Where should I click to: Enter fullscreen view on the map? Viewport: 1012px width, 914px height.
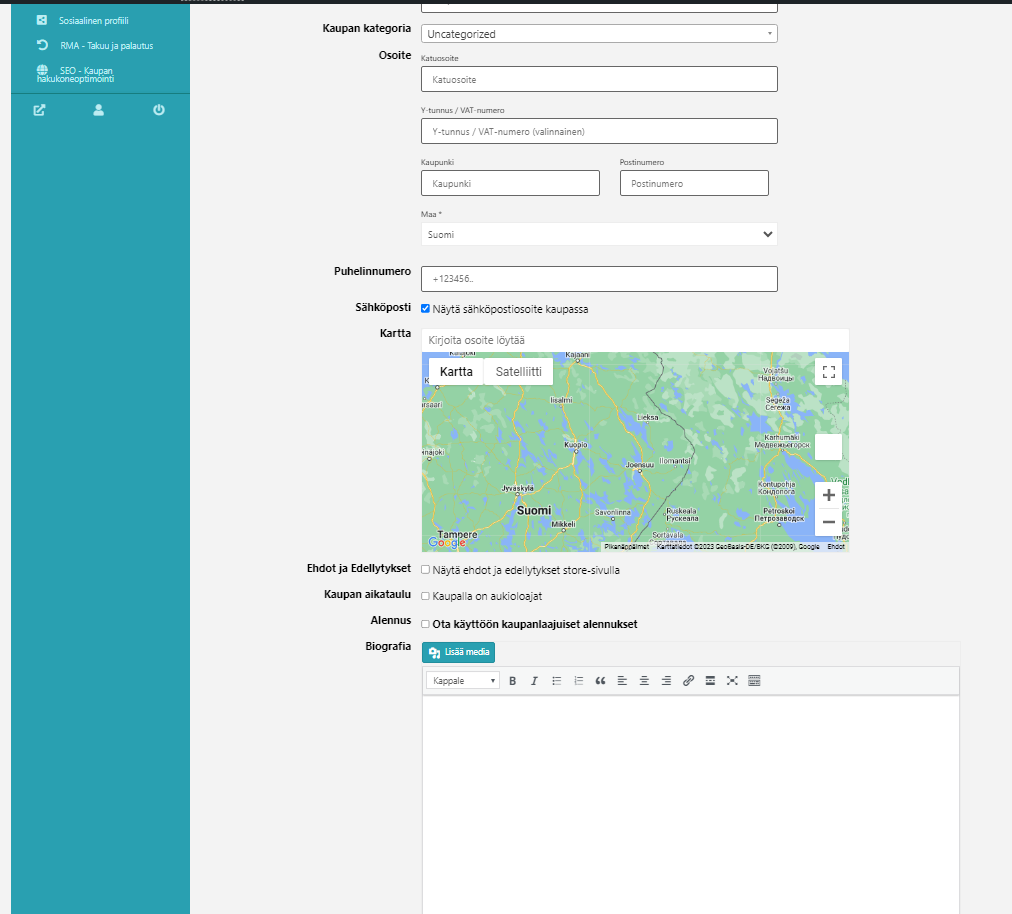pyautogui.click(x=828, y=372)
